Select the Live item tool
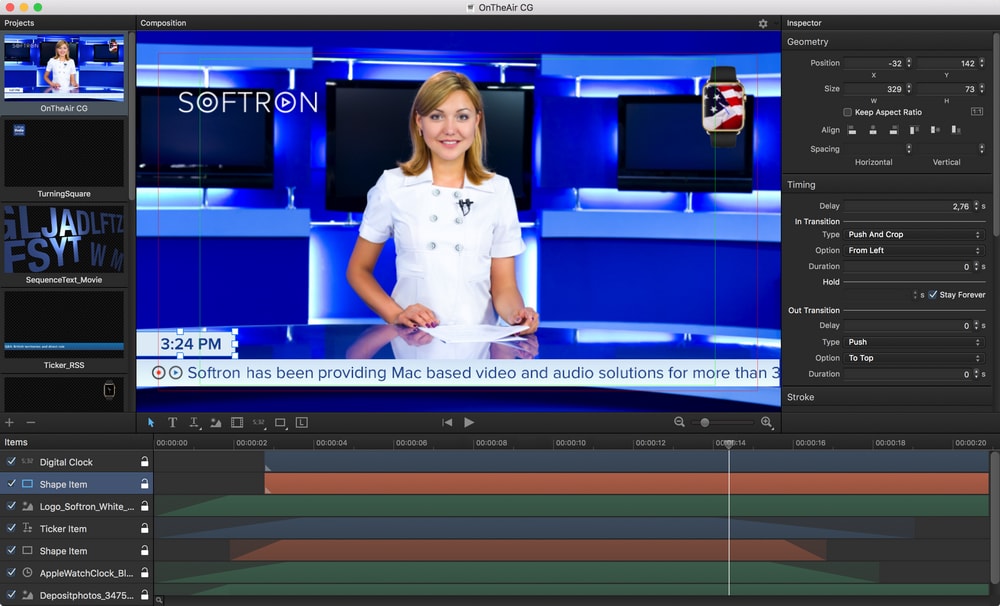 [302, 422]
